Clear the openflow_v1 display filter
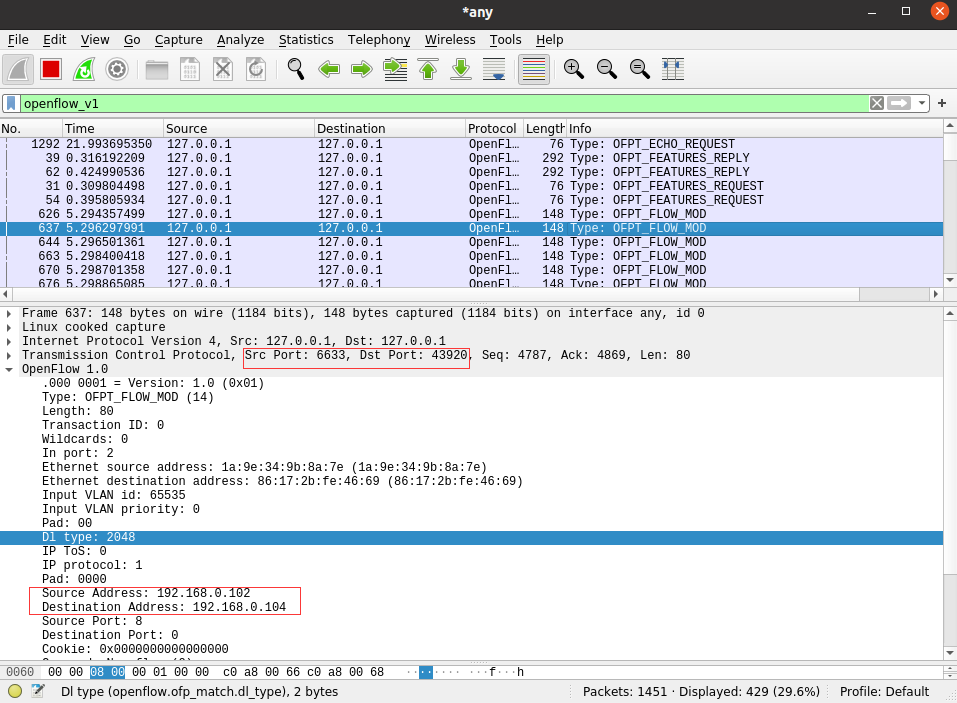This screenshot has height=703, width=957. coord(876,103)
